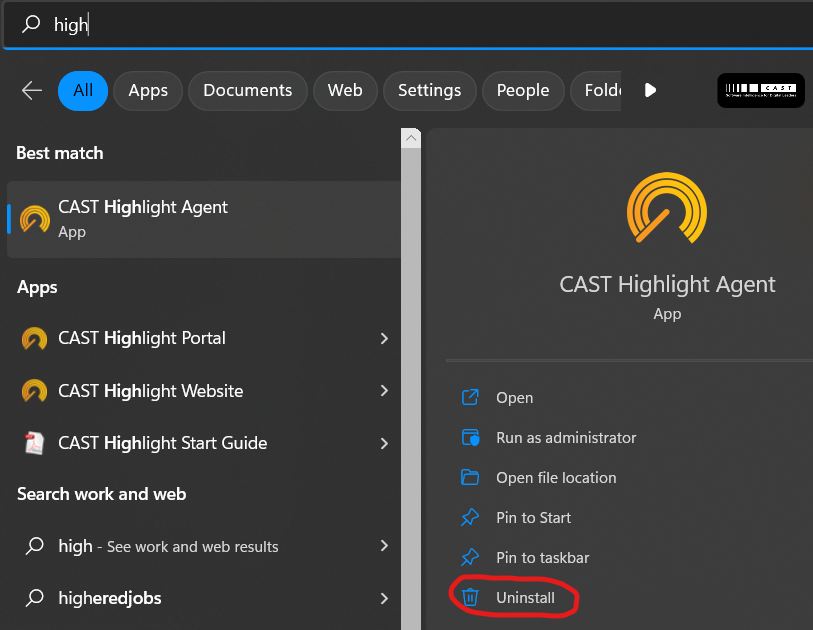Expand CAST Highlight Start Guide chevron
This screenshot has height=630, width=813.
click(x=384, y=443)
